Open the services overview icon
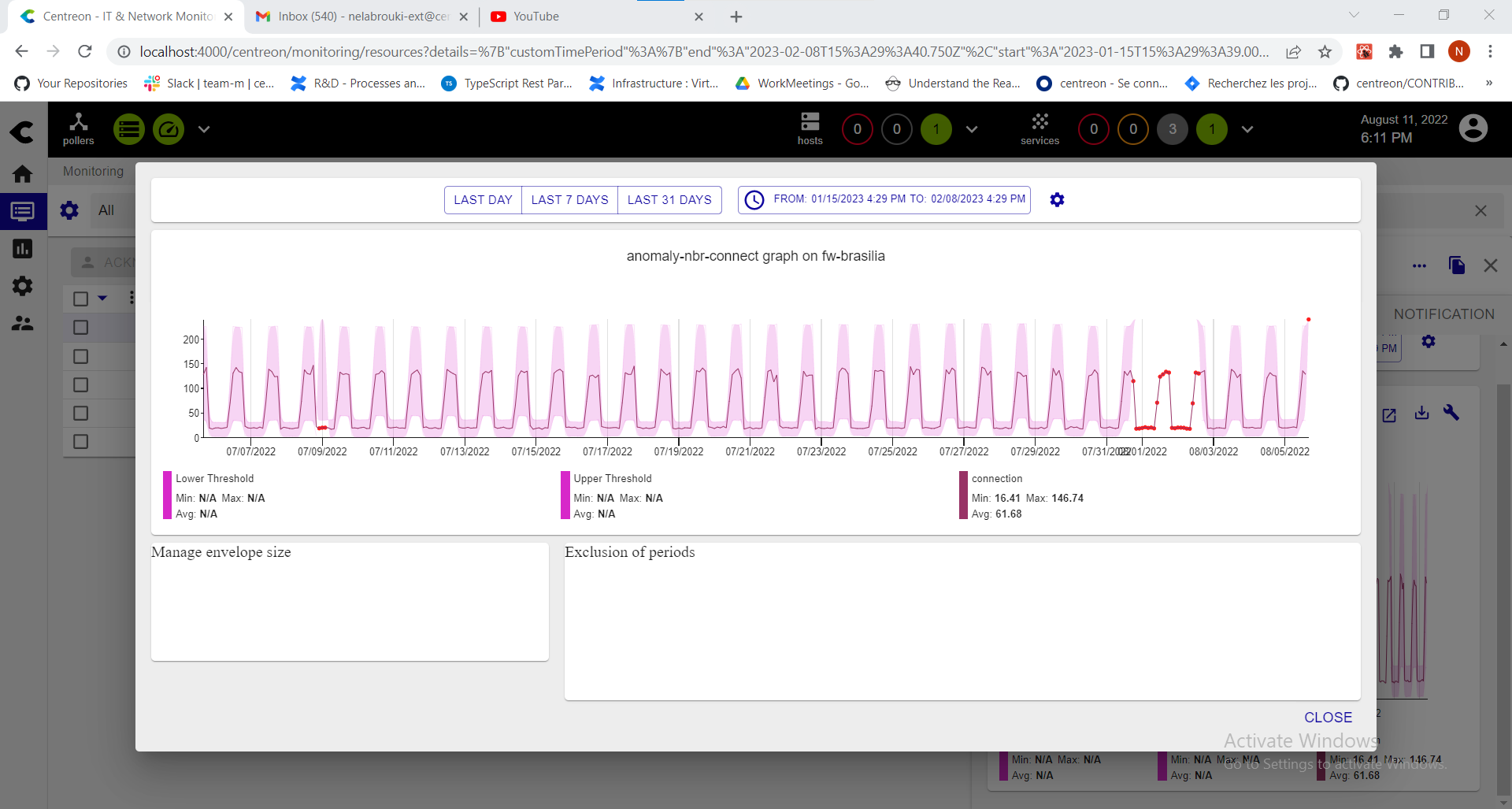 click(1039, 128)
